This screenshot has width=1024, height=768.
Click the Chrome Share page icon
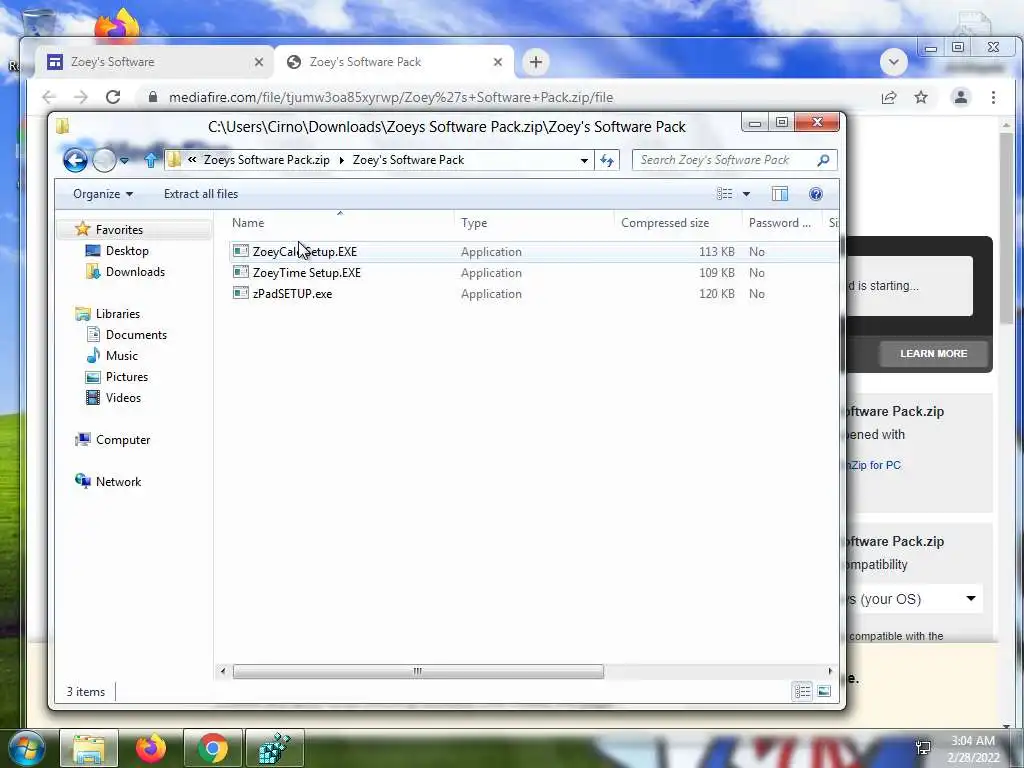click(889, 97)
